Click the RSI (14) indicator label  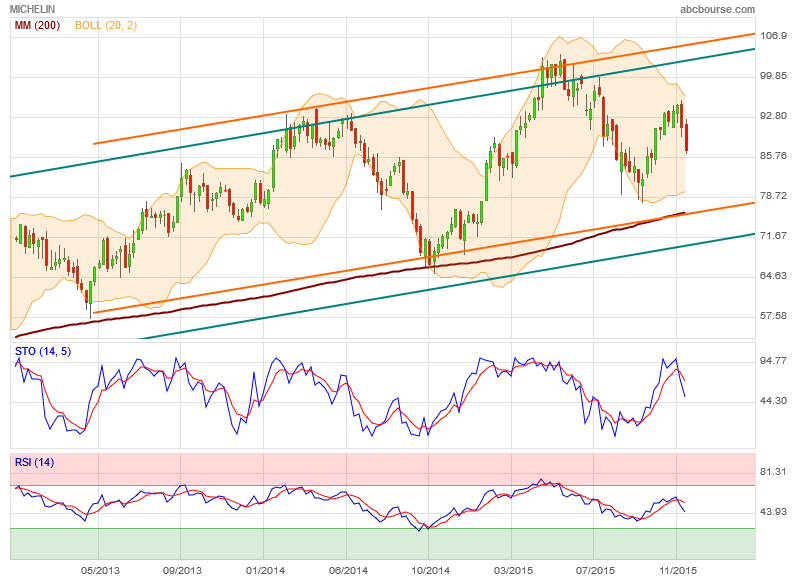point(34,463)
